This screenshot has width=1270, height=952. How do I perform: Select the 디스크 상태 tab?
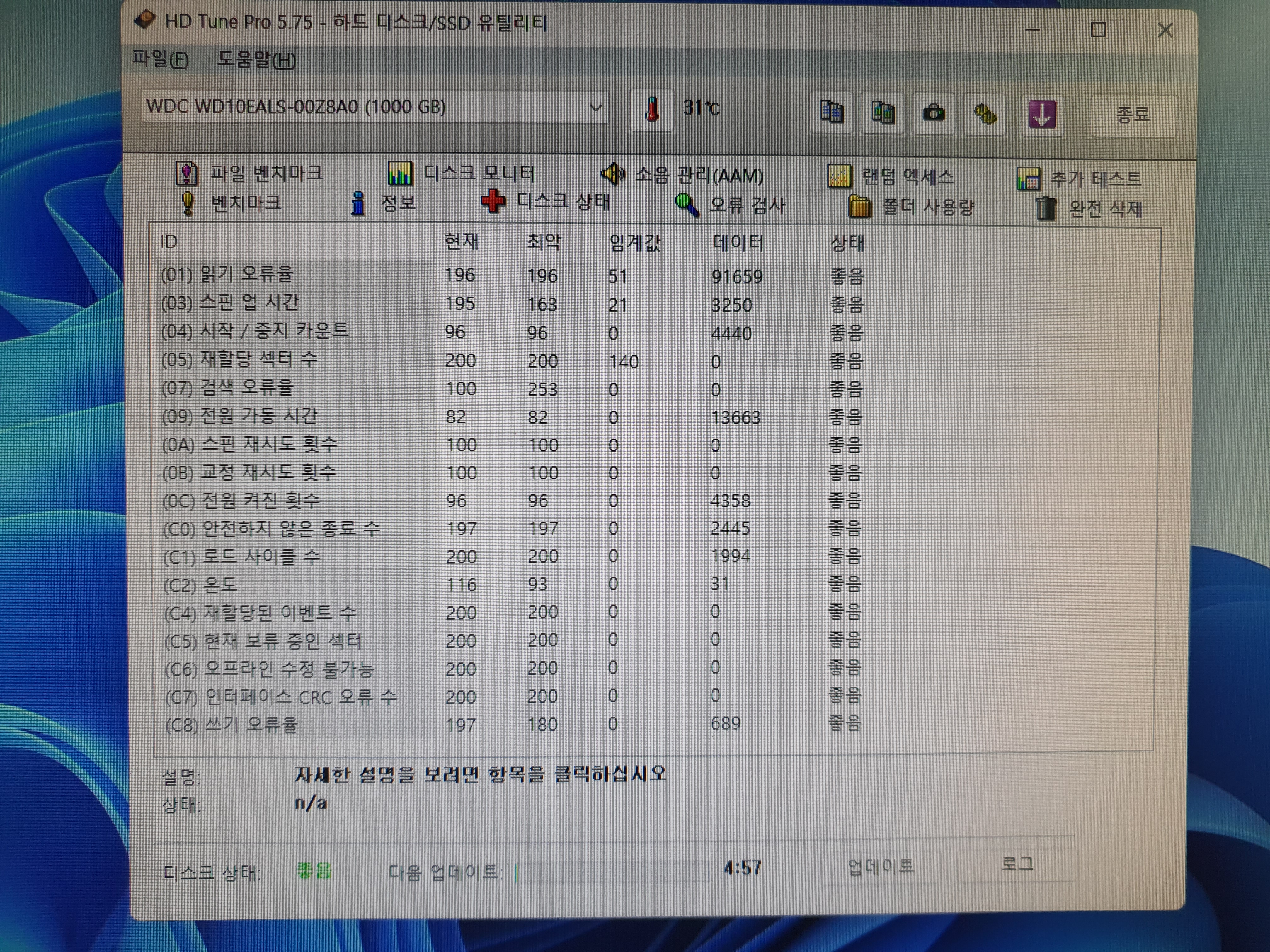coord(546,201)
